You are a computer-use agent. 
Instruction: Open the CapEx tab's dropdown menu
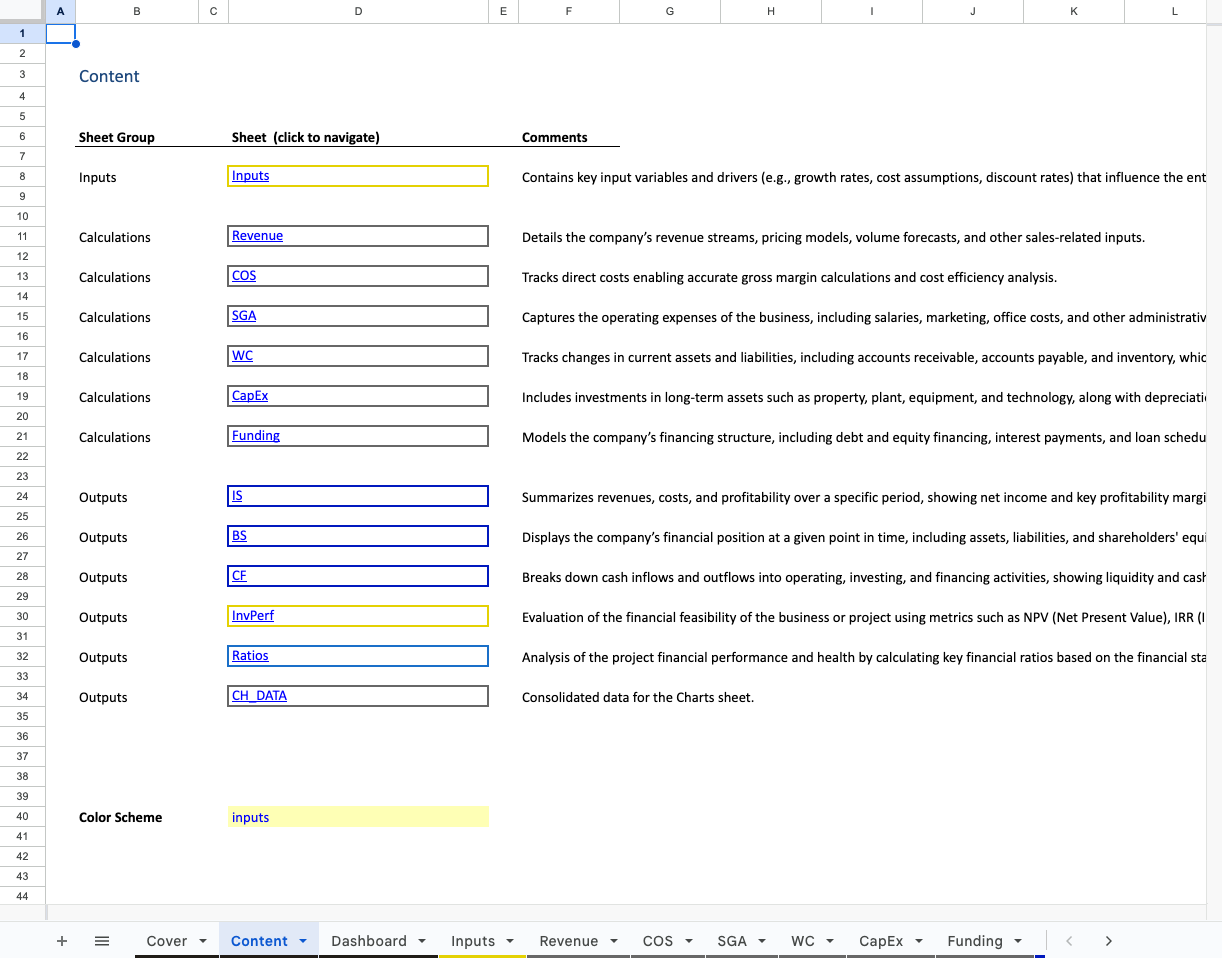tap(918, 941)
